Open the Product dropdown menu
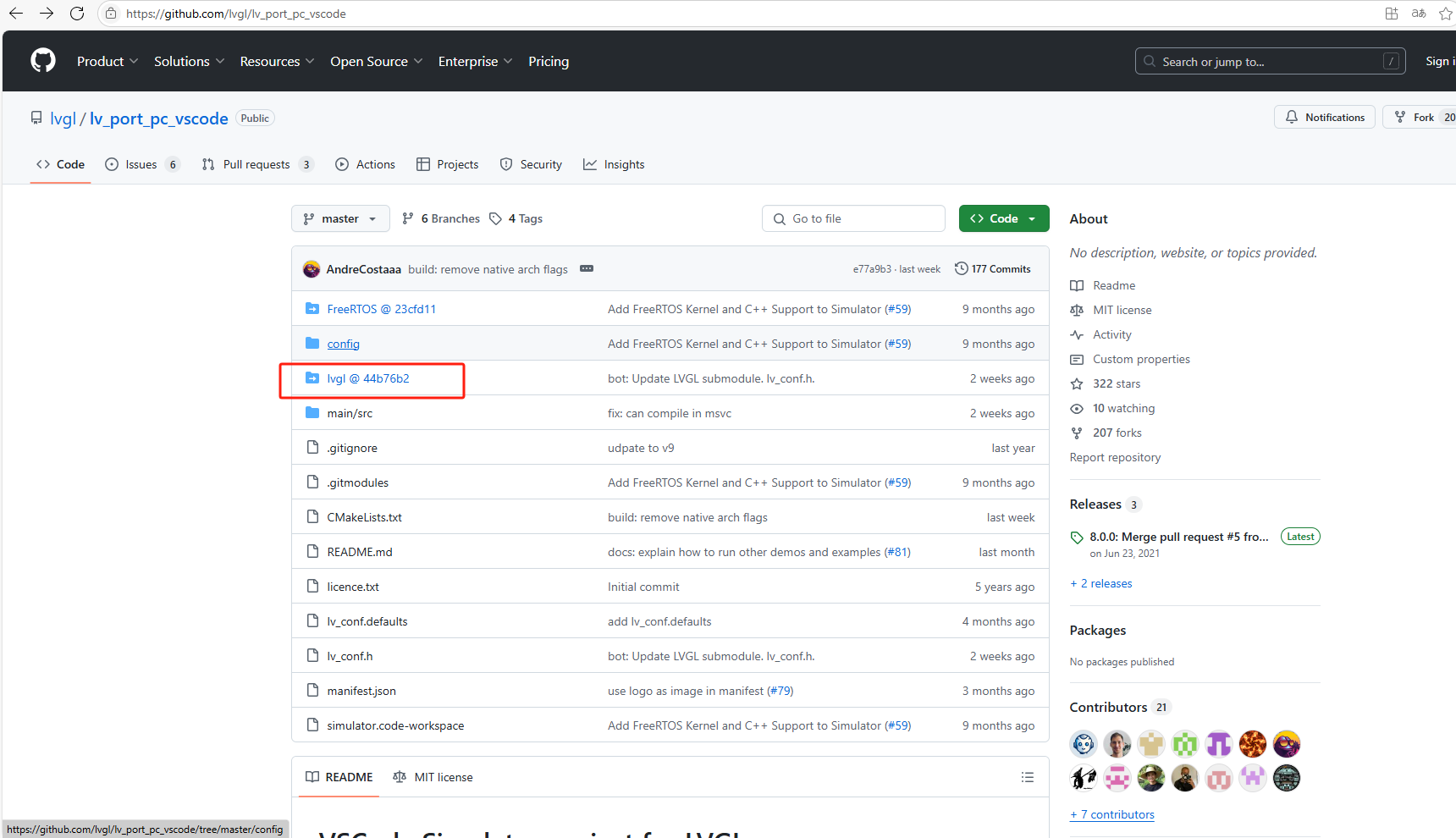The width and height of the screenshot is (1456, 838). [108, 61]
